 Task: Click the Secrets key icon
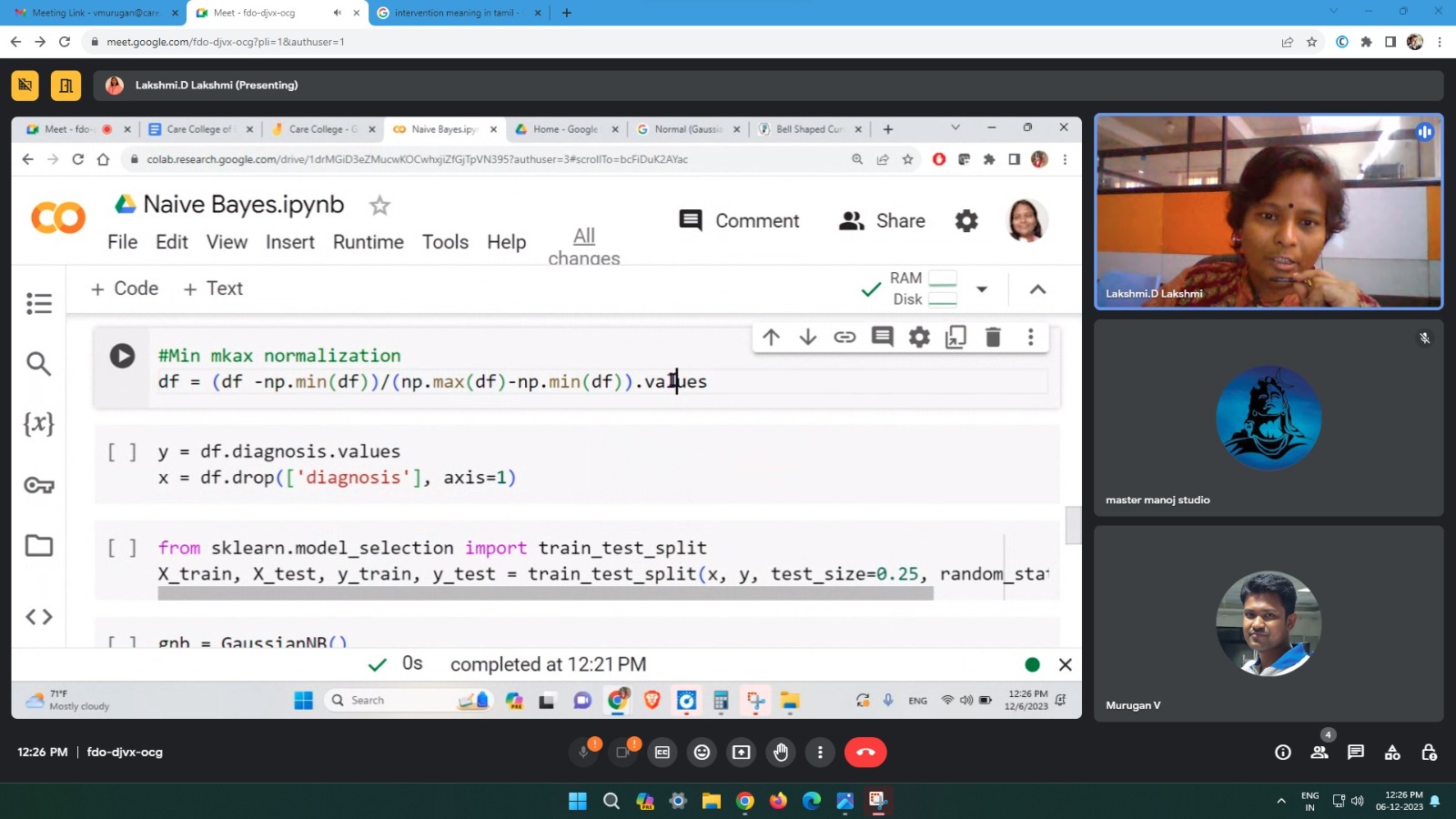pos(39,485)
